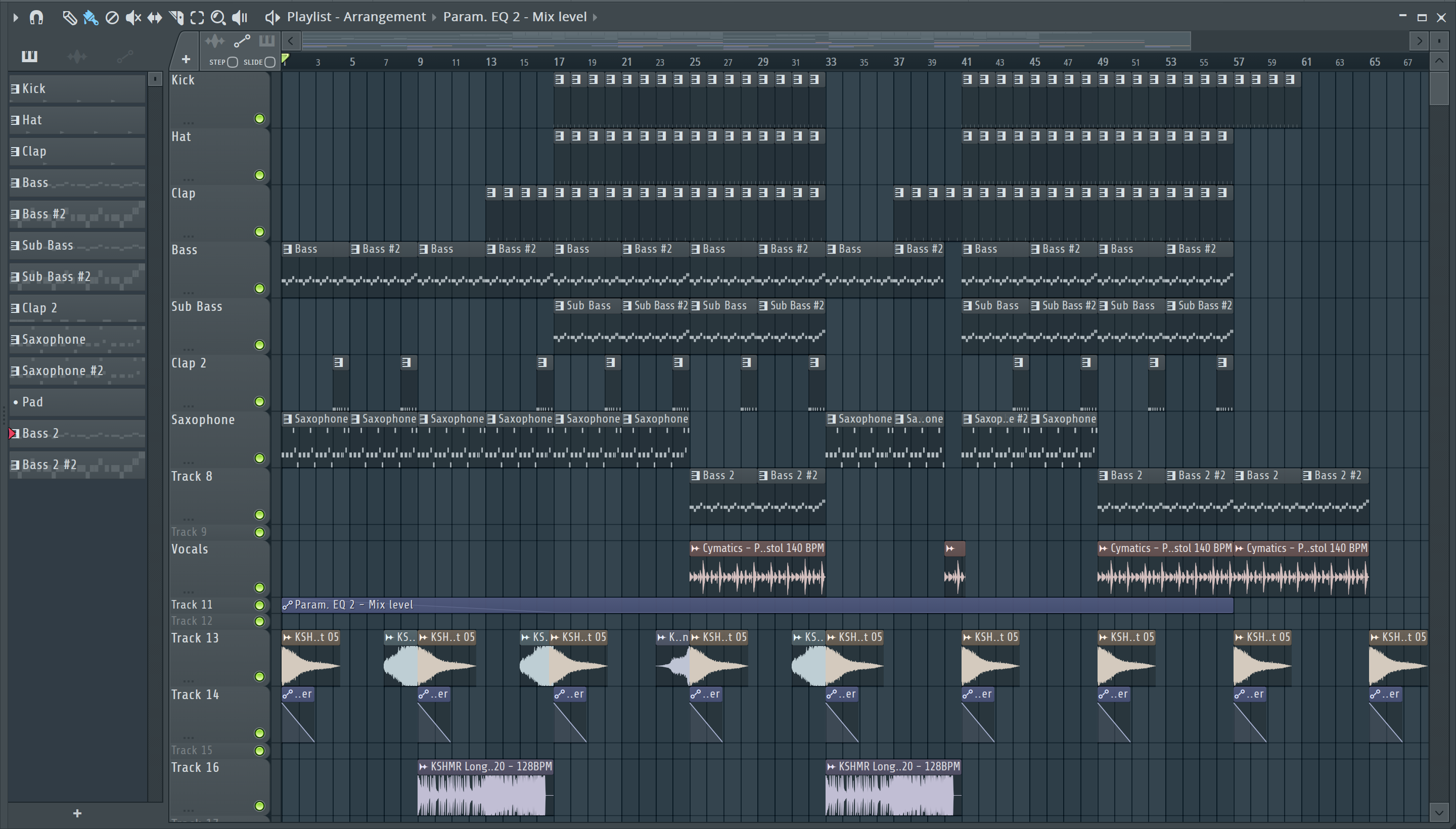Screen dimensions: 1456x829
Task: Select the Playback speaker tool
Action: [240, 18]
